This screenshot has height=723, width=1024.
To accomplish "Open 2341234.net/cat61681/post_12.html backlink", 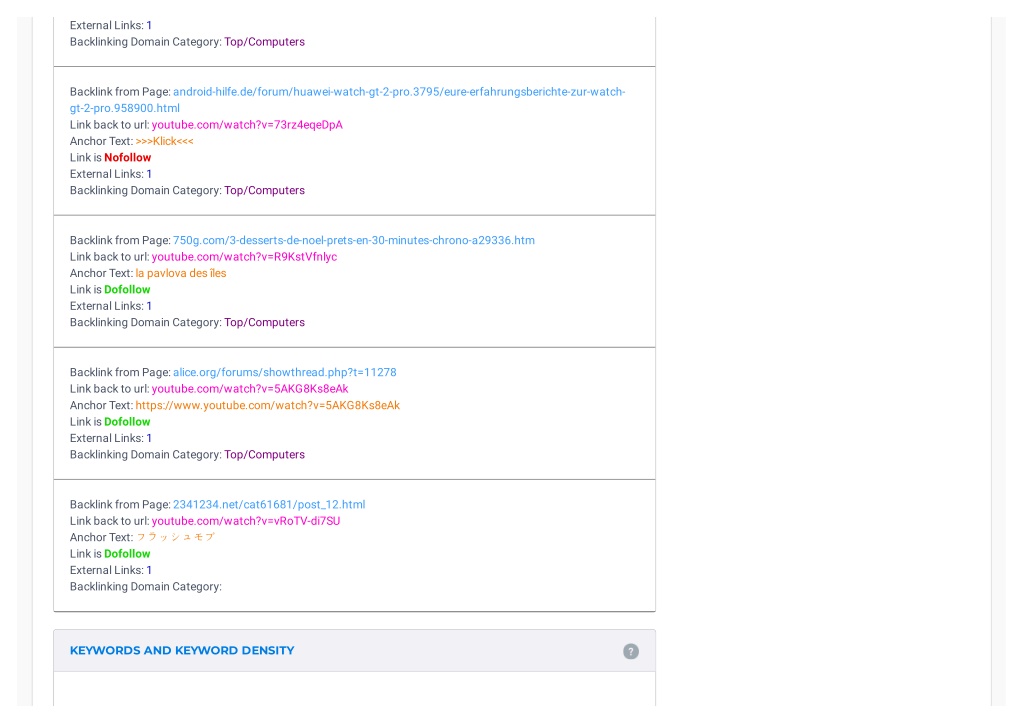I will (x=268, y=504).
